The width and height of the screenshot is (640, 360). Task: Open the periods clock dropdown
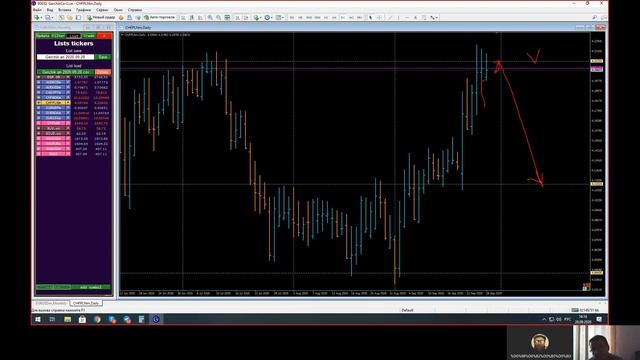[x=268, y=18]
